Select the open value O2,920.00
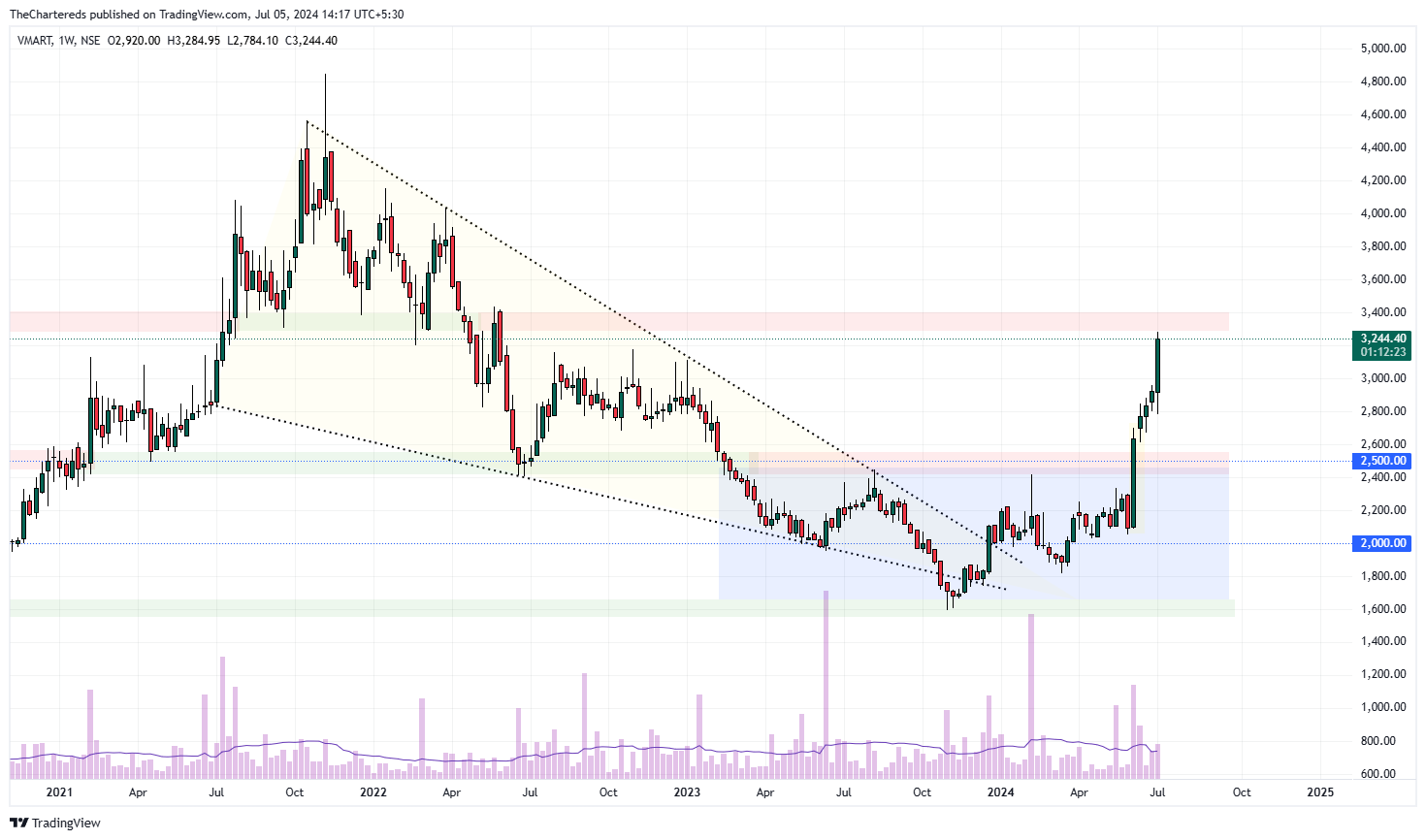The height and width of the screenshot is (840, 1426). tap(133, 41)
